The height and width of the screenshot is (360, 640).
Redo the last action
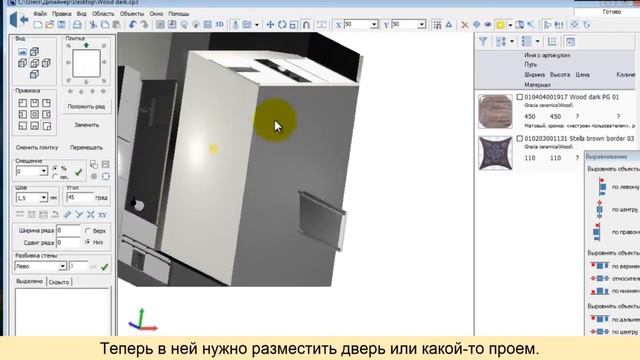(x=144, y=25)
